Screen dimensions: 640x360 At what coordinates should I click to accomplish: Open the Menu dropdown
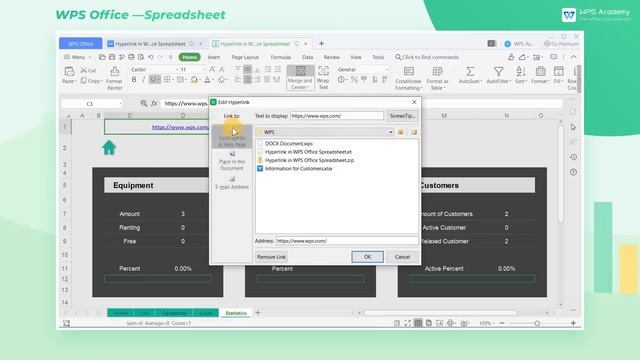[78, 57]
